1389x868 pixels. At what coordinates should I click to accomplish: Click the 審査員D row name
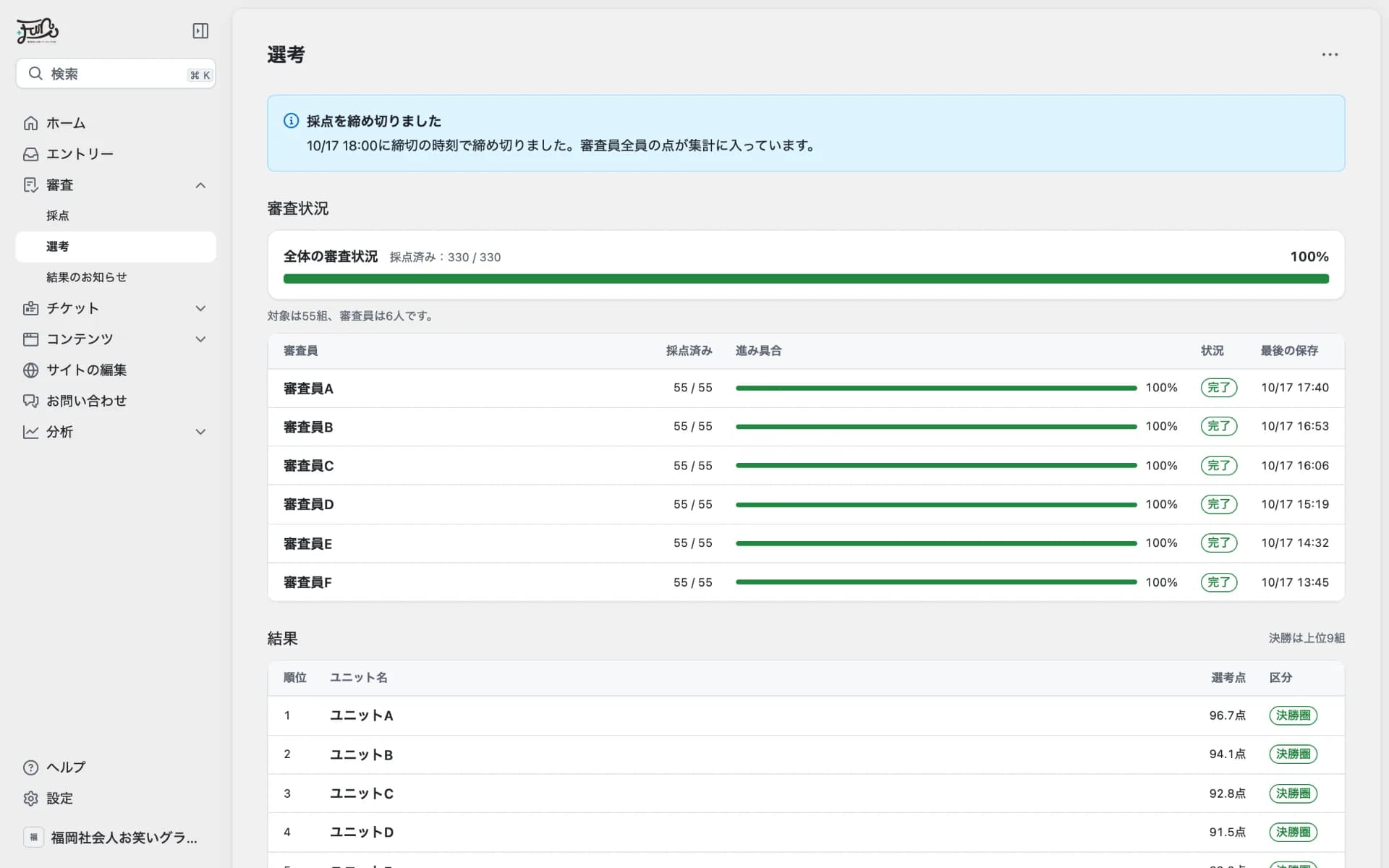pos(308,504)
